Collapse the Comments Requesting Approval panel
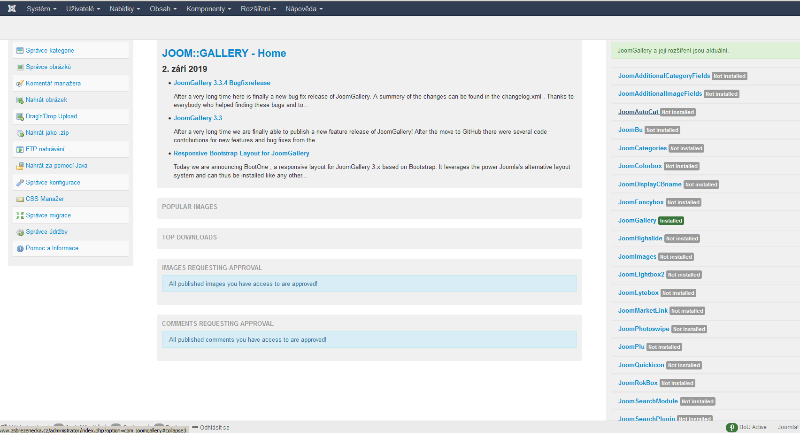 217,323
